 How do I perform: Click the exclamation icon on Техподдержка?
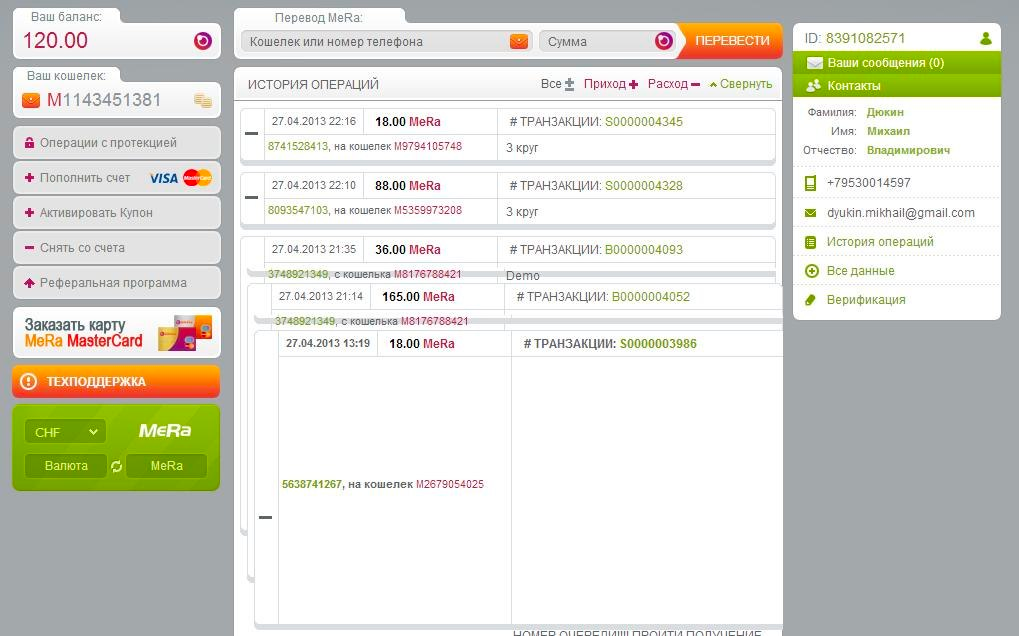tap(29, 381)
